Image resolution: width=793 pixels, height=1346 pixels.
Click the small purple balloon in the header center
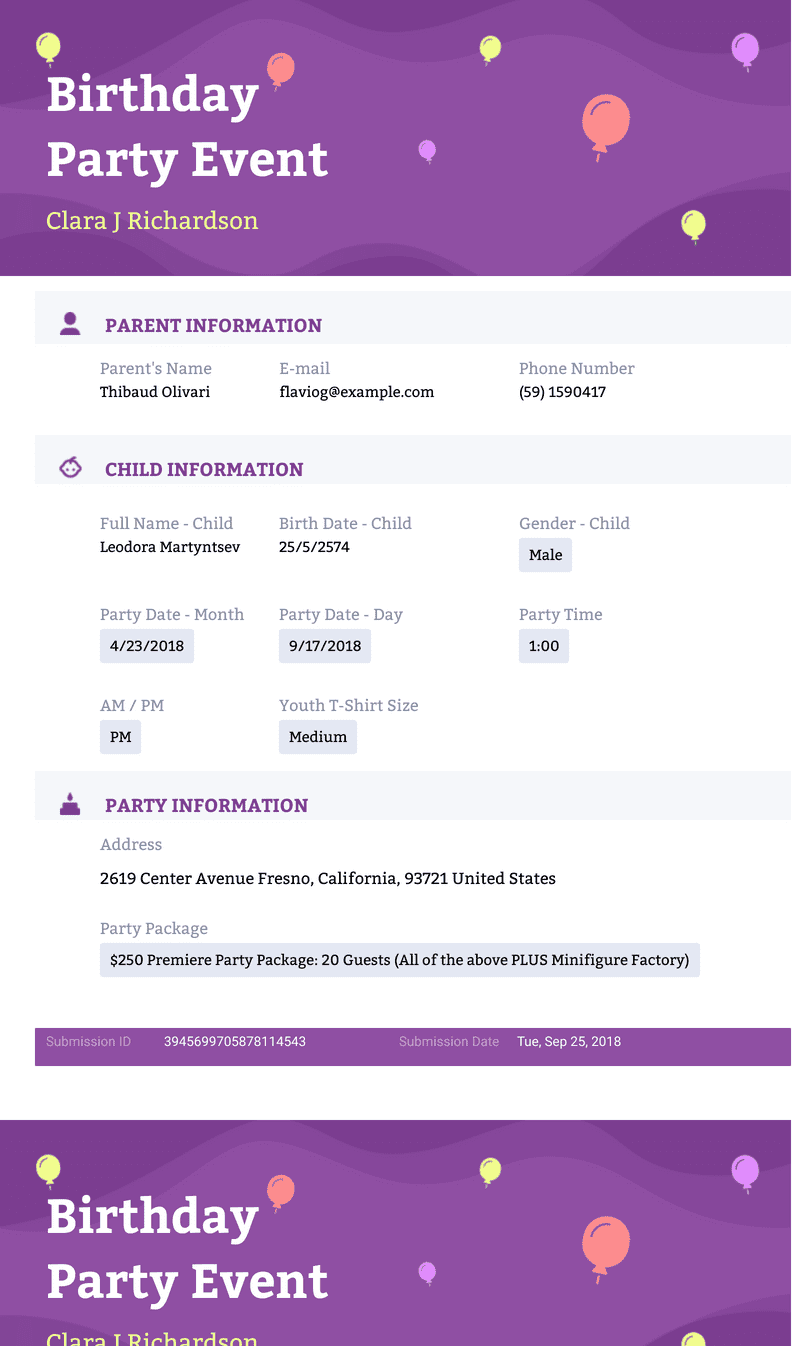(x=427, y=151)
